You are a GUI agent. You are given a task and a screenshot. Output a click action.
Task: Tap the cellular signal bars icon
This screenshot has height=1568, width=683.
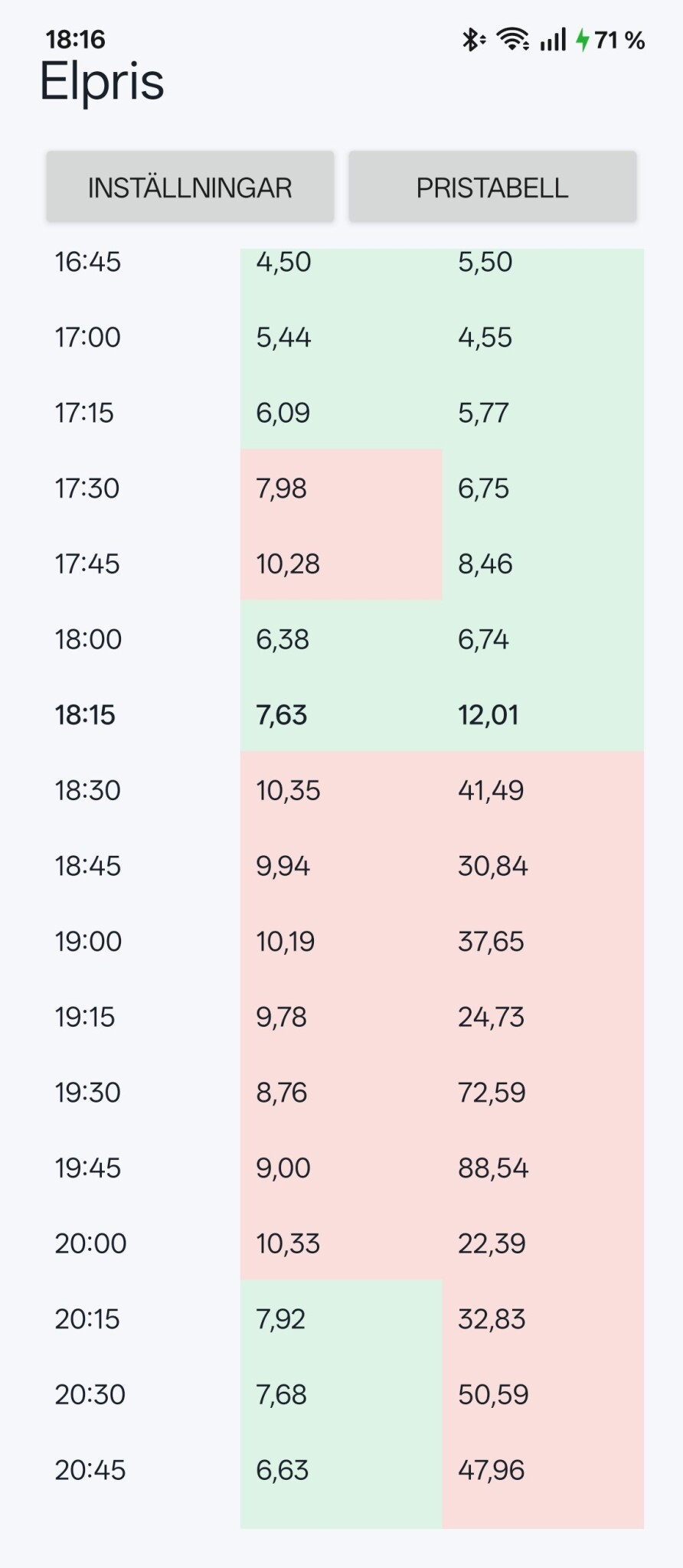553,39
